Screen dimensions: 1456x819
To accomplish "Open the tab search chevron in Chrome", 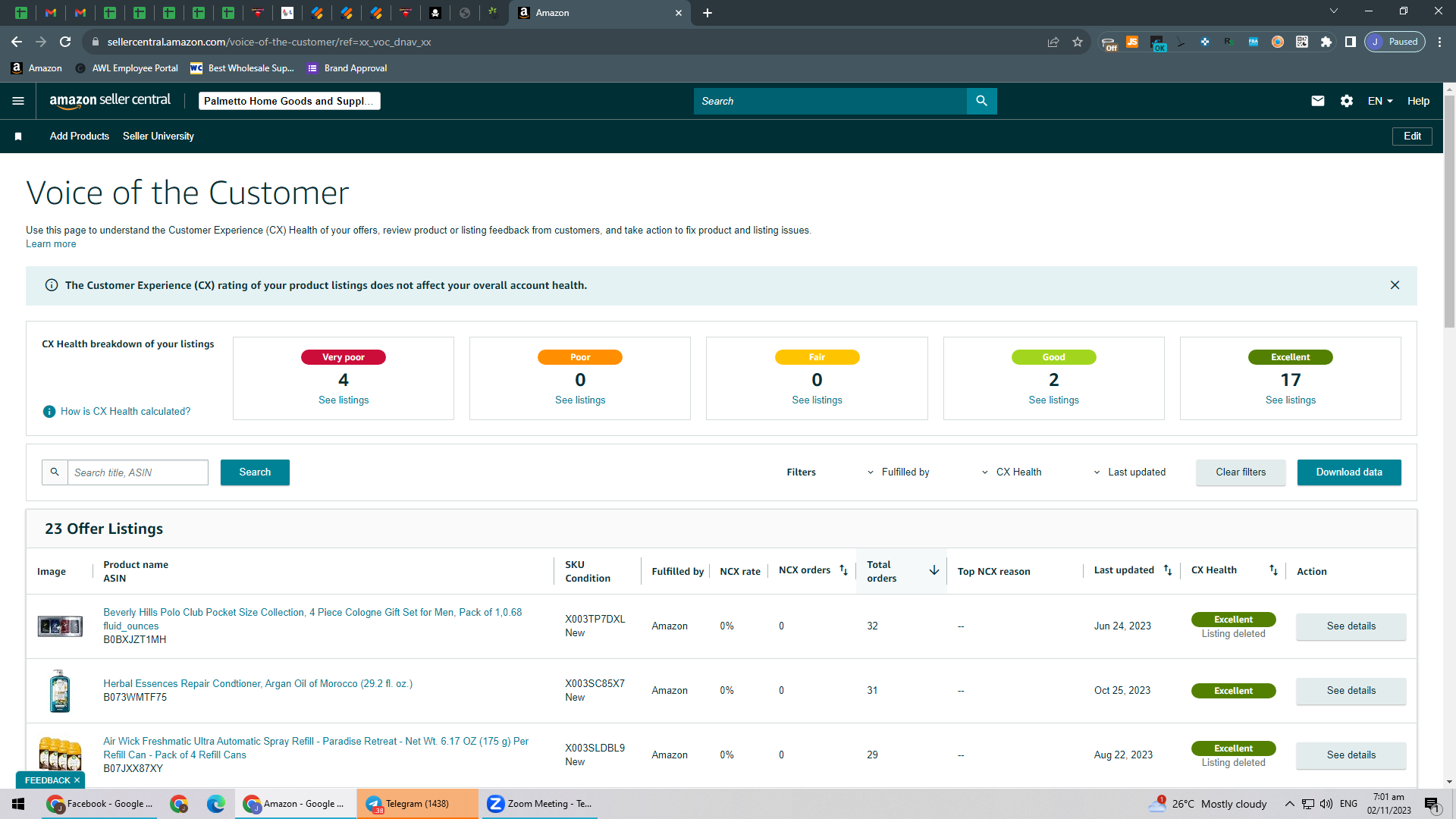I will click(1334, 11).
